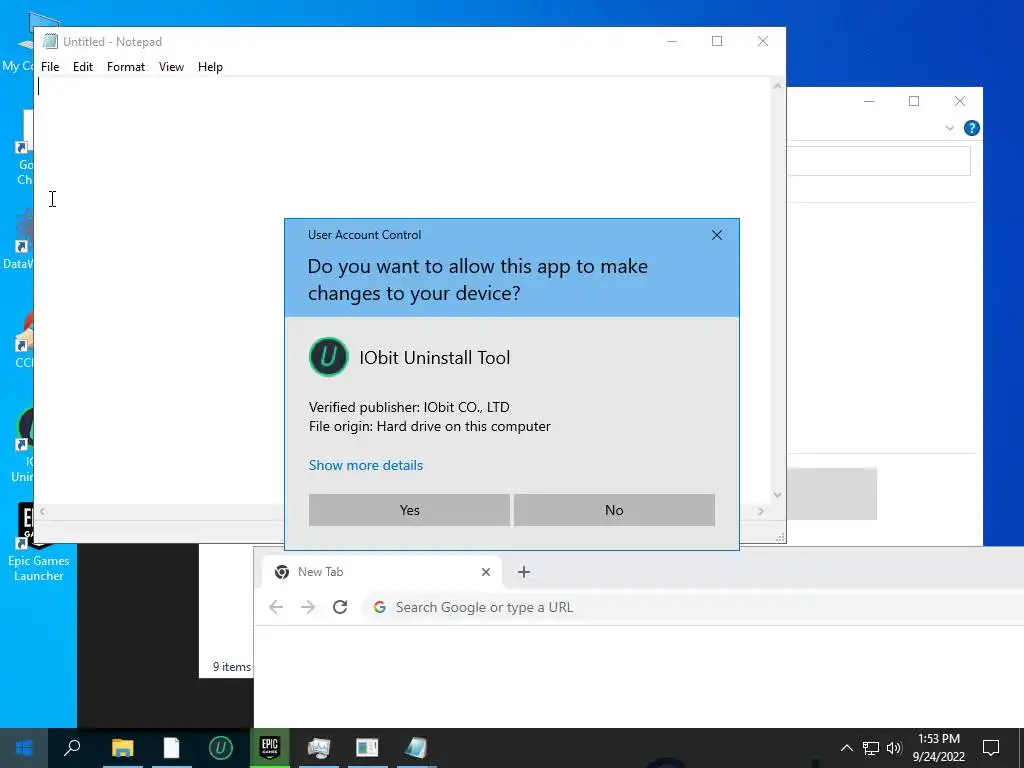Open a new tab with Chrome's plus button
This screenshot has height=768, width=1024.
(x=524, y=572)
